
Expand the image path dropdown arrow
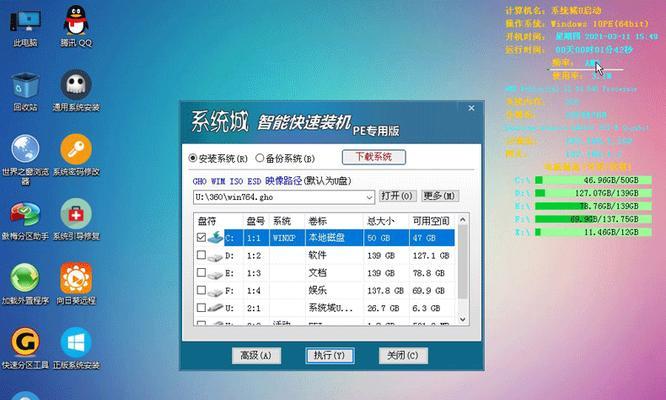coord(369,197)
